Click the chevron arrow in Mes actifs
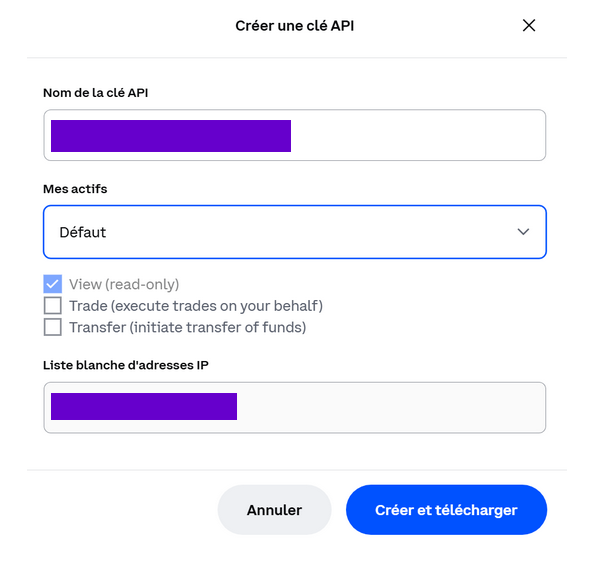 (x=523, y=232)
